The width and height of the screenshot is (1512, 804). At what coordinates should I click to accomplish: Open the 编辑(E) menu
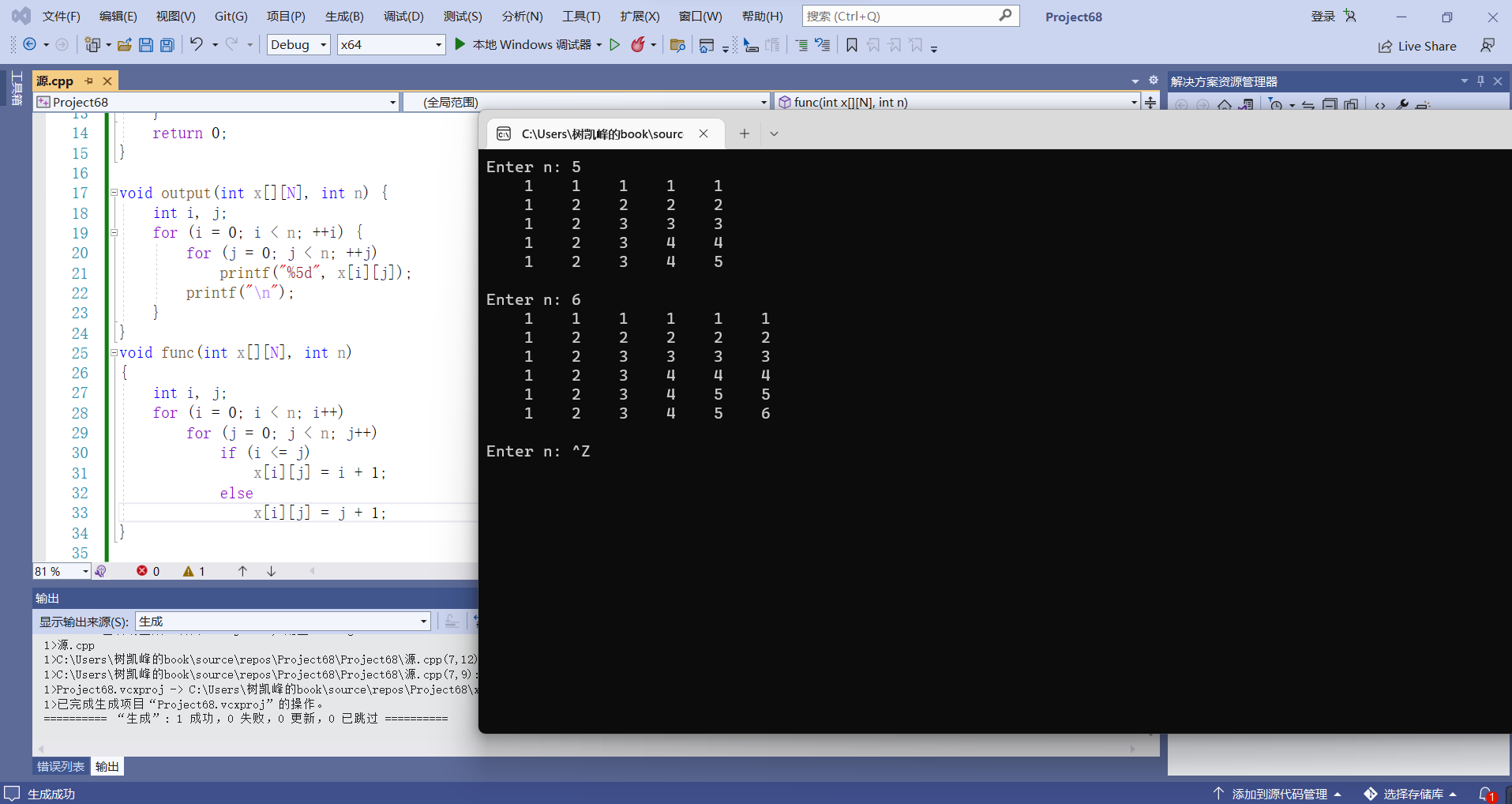tap(118, 17)
